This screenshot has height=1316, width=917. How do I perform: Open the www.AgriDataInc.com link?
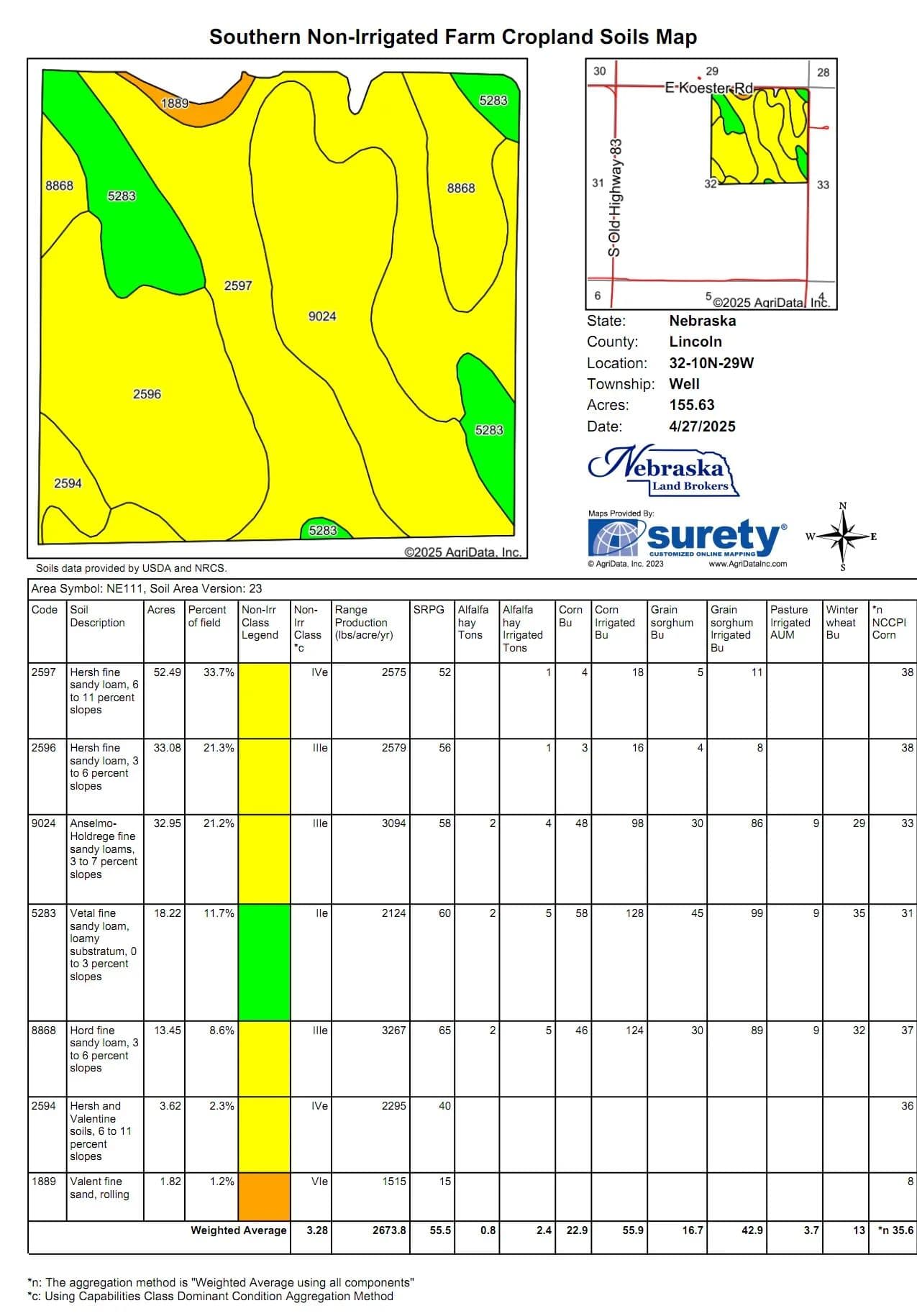tap(747, 564)
